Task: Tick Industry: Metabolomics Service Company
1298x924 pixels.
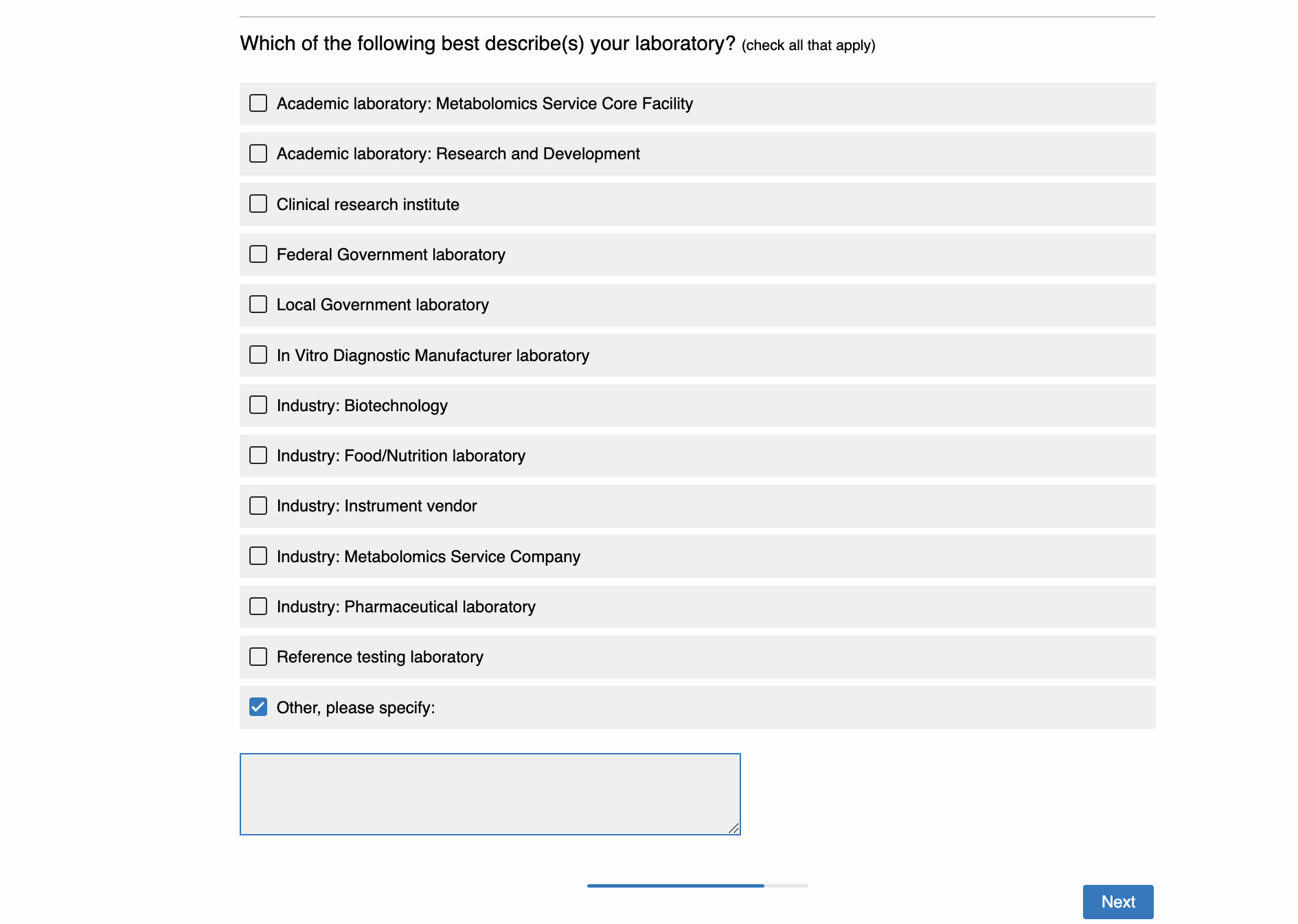Action: click(x=258, y=556)
